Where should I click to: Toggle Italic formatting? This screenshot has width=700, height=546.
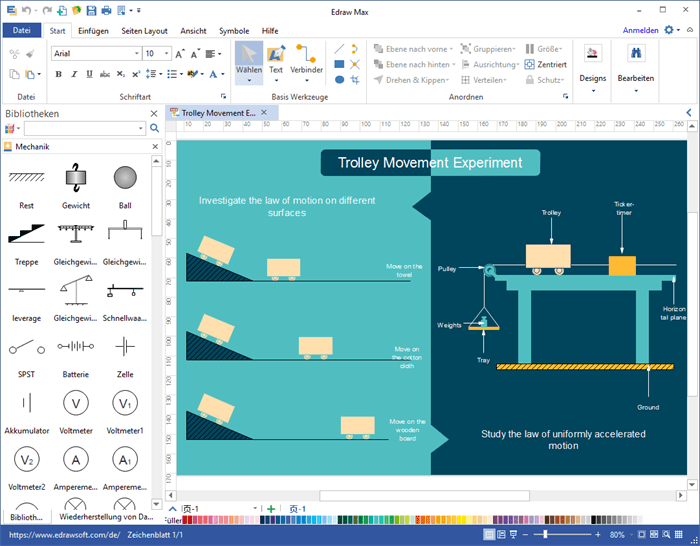pyautogui.click(x=74, y=74)
